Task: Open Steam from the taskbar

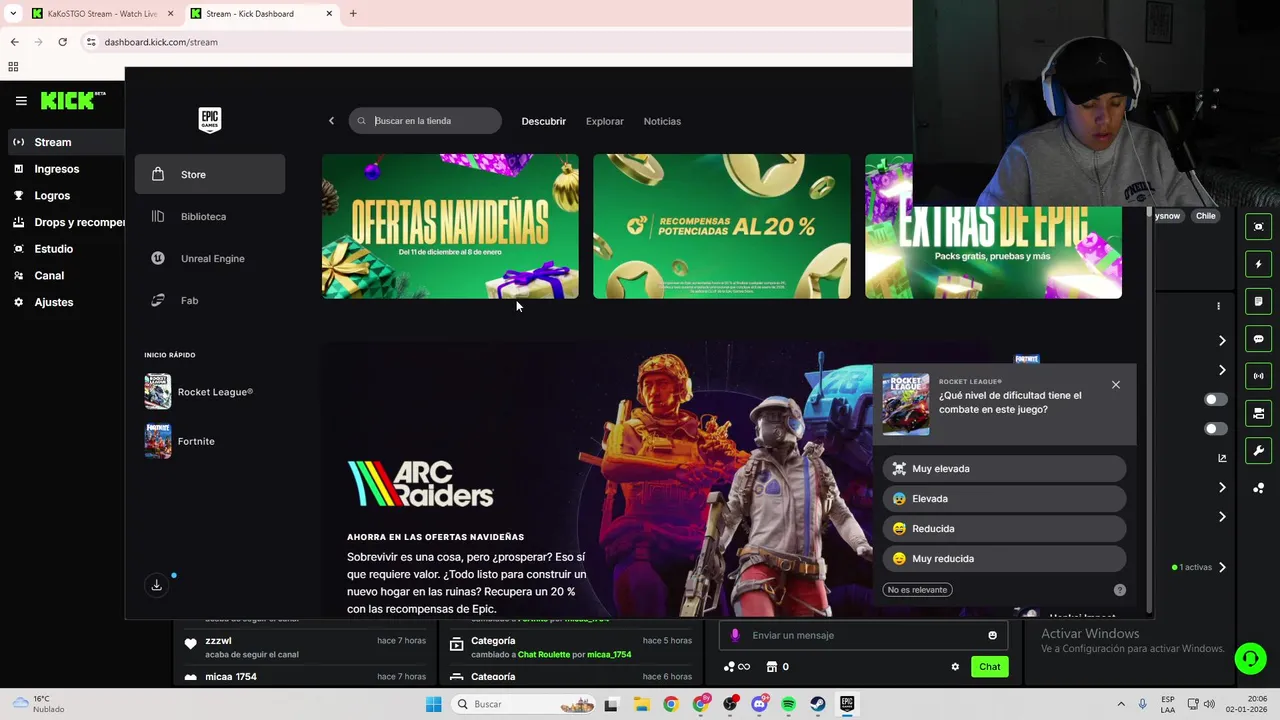Action: [x=818, y=704]
